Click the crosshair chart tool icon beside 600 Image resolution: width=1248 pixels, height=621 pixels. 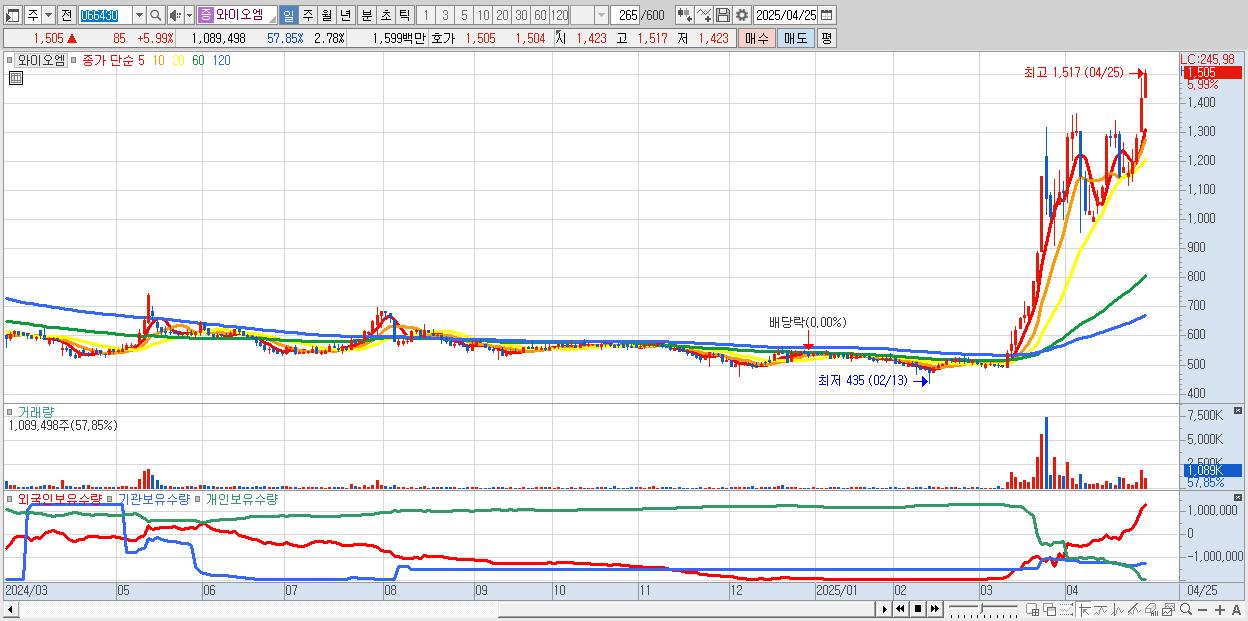click(x=685, y=15)
